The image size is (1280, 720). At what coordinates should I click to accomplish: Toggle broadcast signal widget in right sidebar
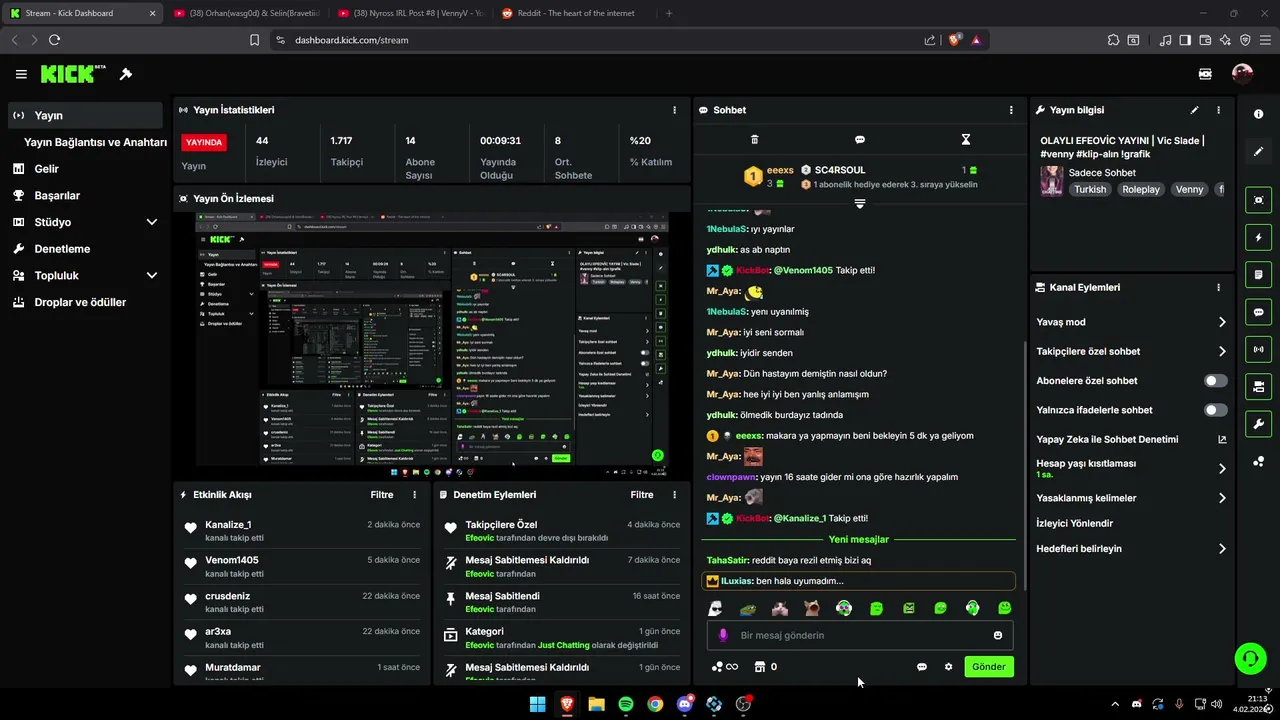(1258, 349)
